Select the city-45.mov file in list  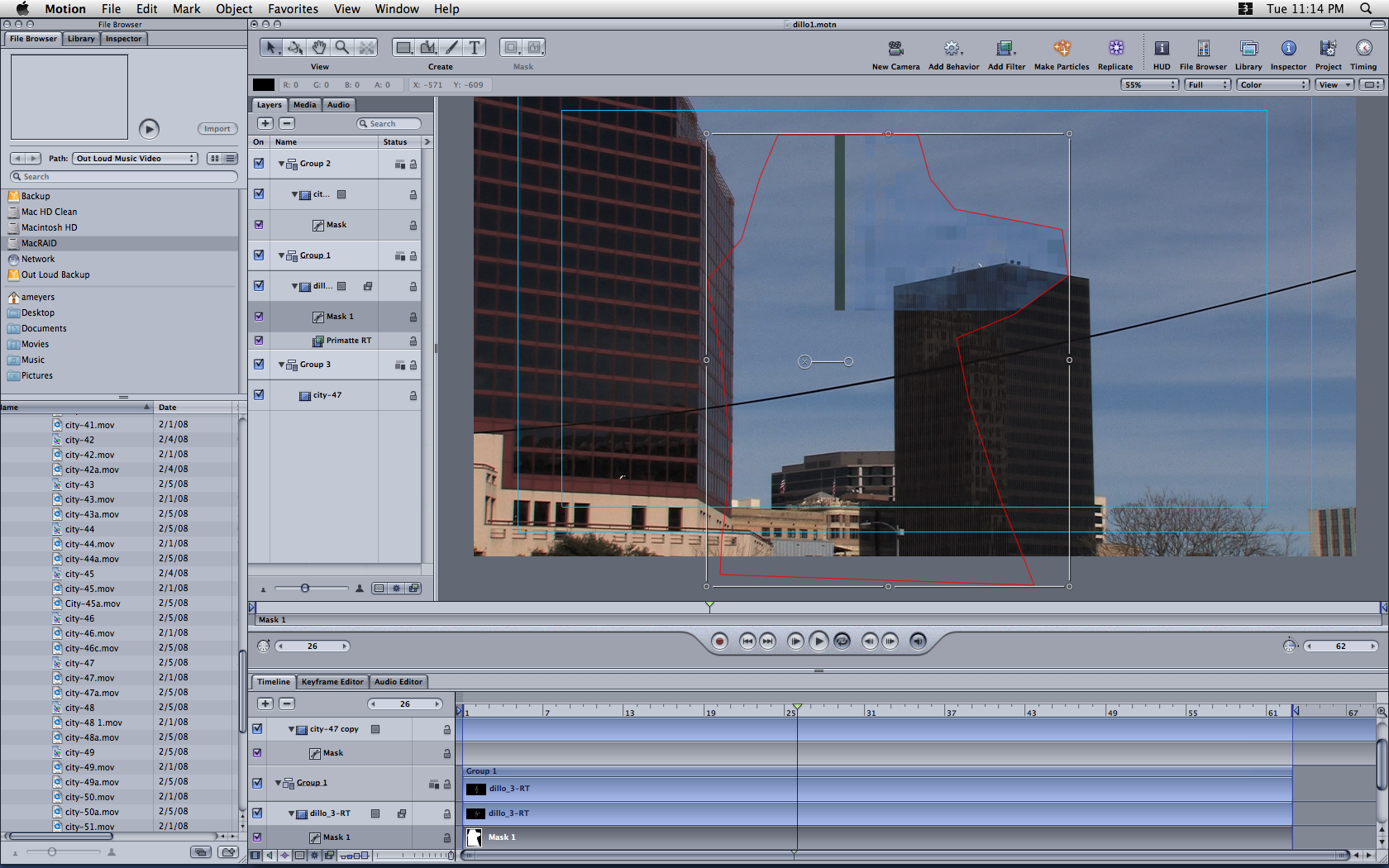click(x=89, y=589)
